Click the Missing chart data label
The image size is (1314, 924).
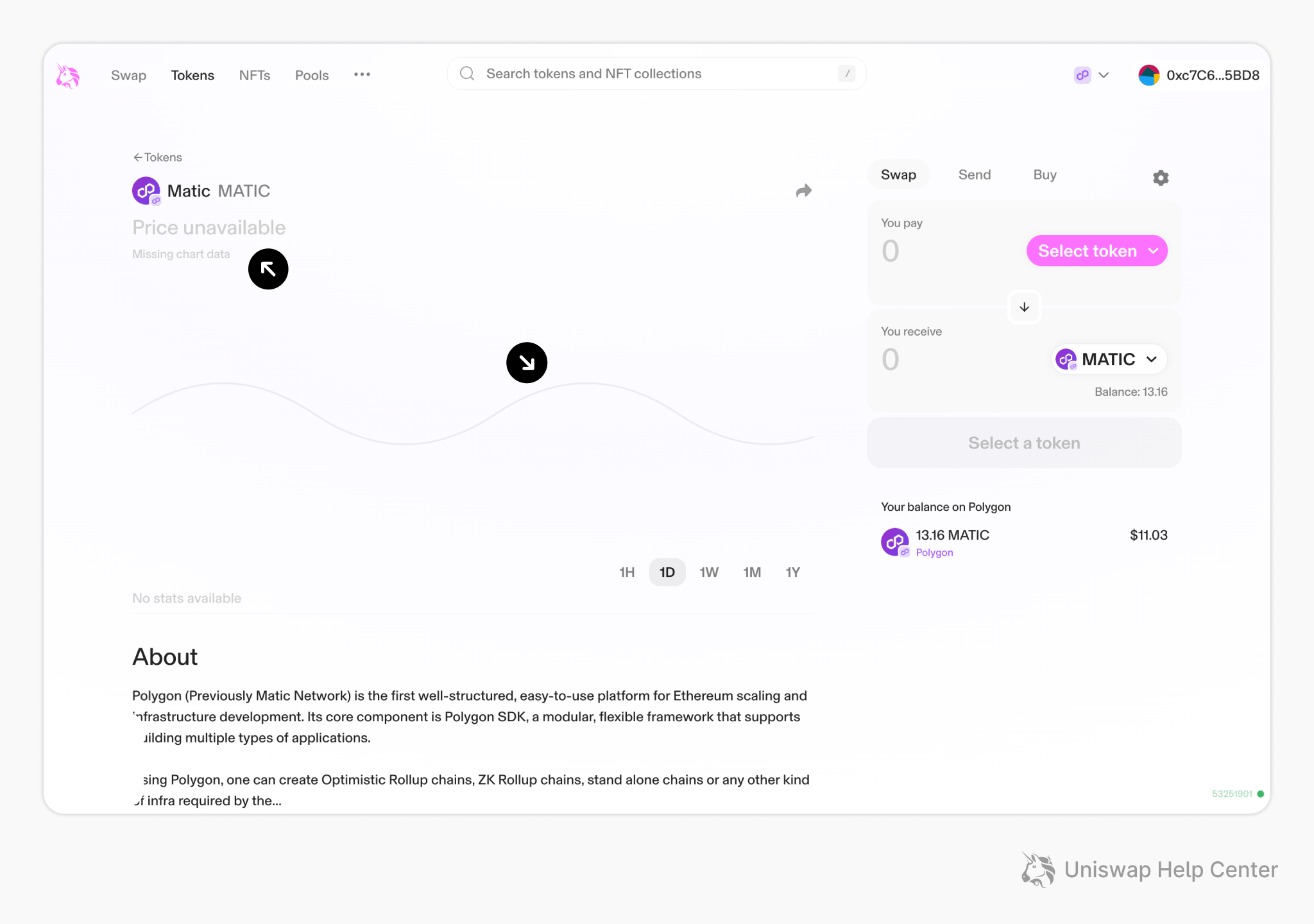tap(181, 254)
